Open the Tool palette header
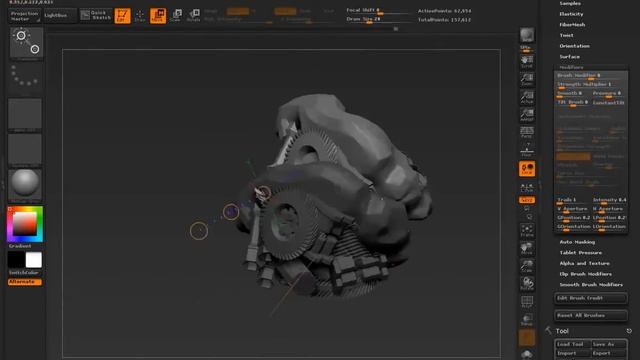Screen dimensions: 640x360 [x=562, y=331]
